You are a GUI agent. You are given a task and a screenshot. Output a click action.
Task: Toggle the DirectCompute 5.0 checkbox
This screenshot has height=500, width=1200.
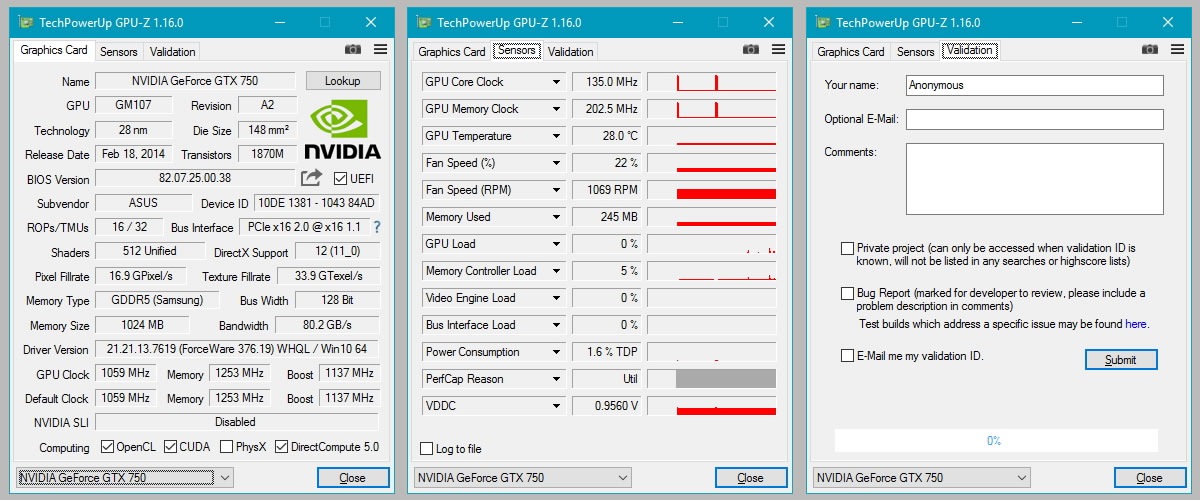(282, 447)
